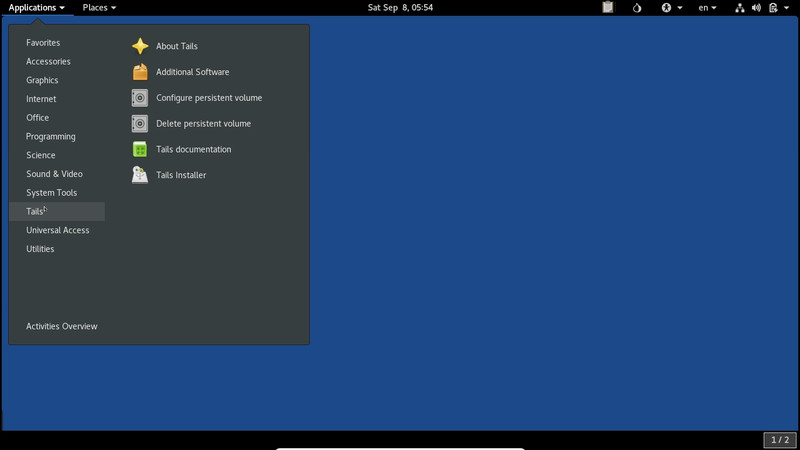
Task: Click the 1 / 2 workspace switcher
Action: click(780, 440)
